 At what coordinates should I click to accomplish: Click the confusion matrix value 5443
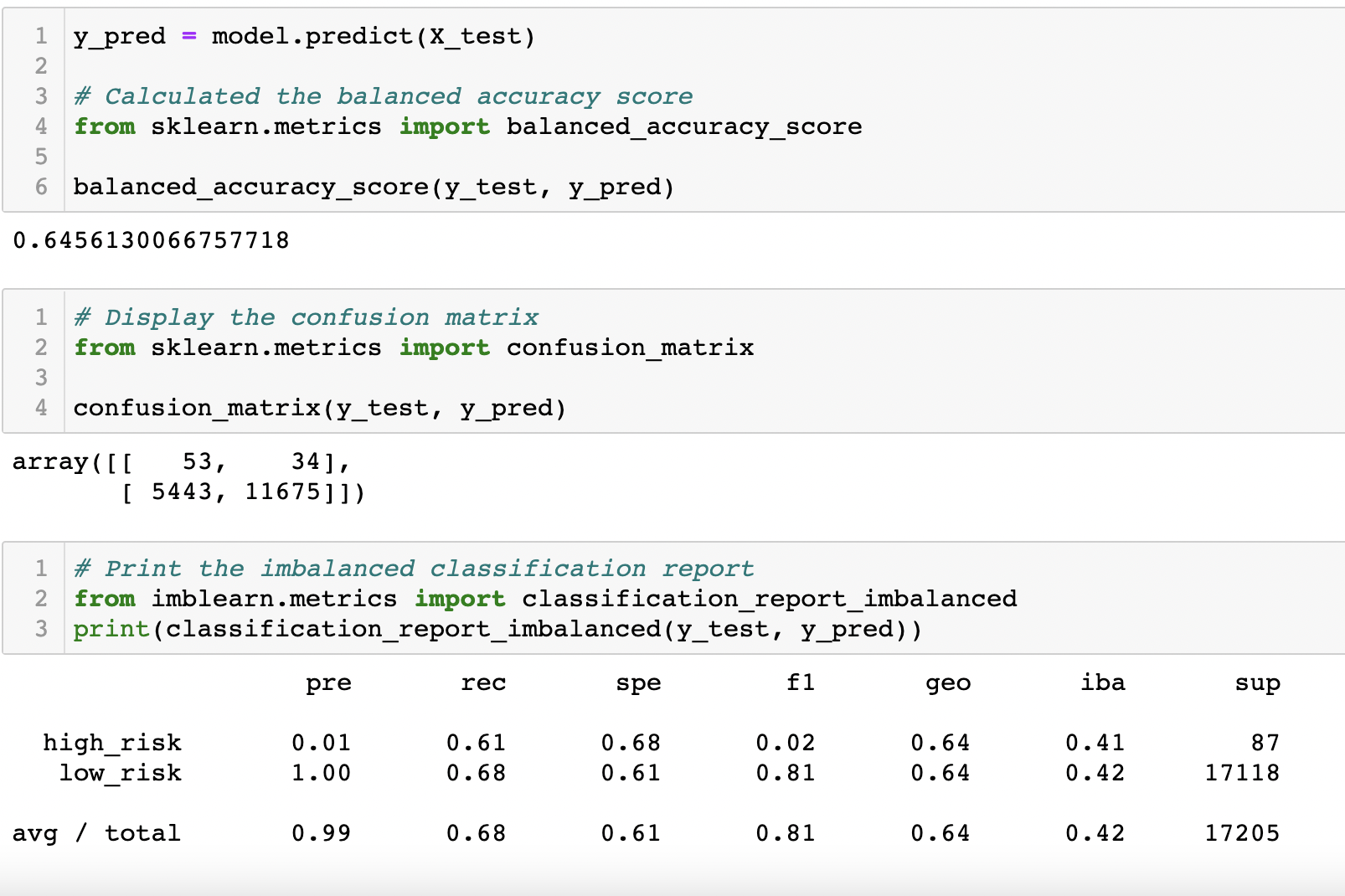[x=183, y=492]
